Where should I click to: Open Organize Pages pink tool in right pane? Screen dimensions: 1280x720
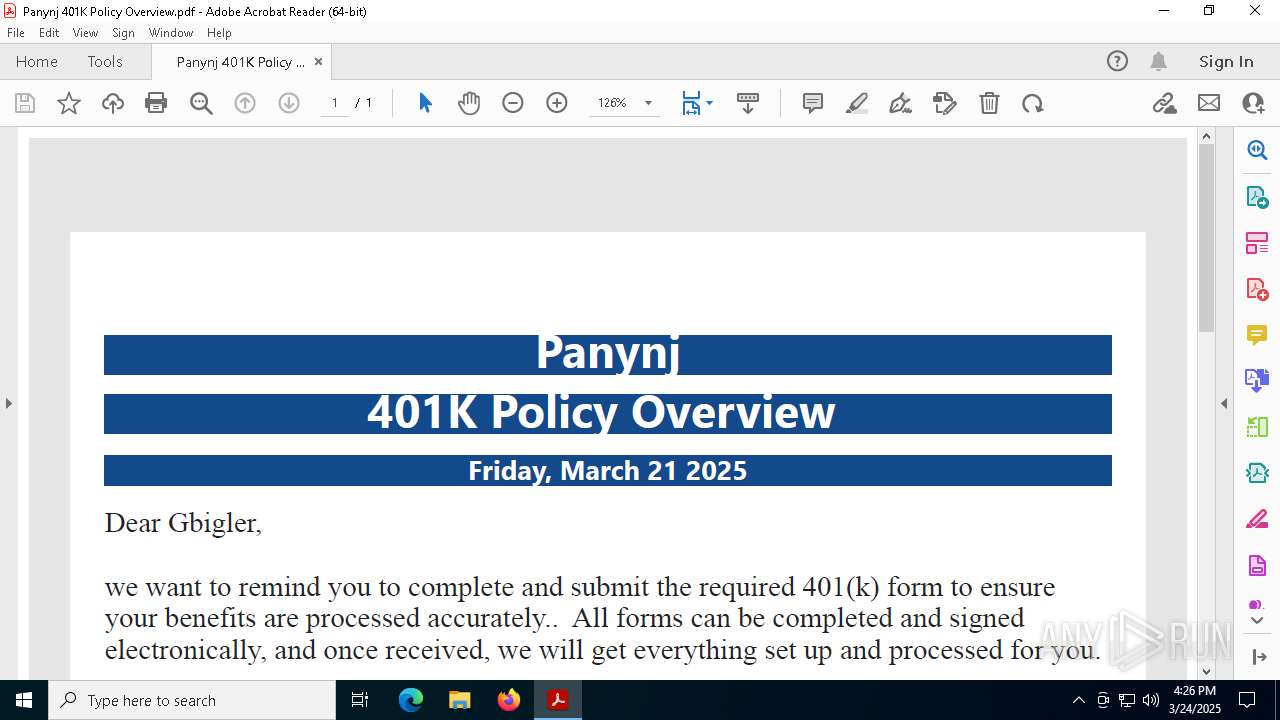coord(1257,243)
